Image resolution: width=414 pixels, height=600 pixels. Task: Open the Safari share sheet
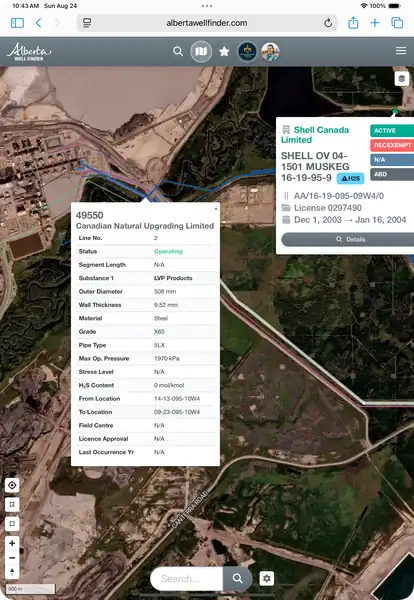(x=353, y=23)
